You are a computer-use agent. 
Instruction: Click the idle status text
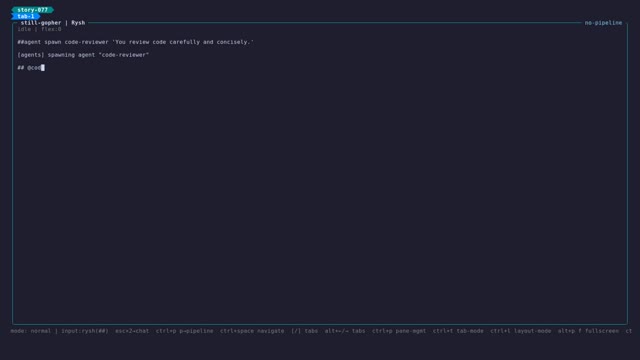(24, 29)
